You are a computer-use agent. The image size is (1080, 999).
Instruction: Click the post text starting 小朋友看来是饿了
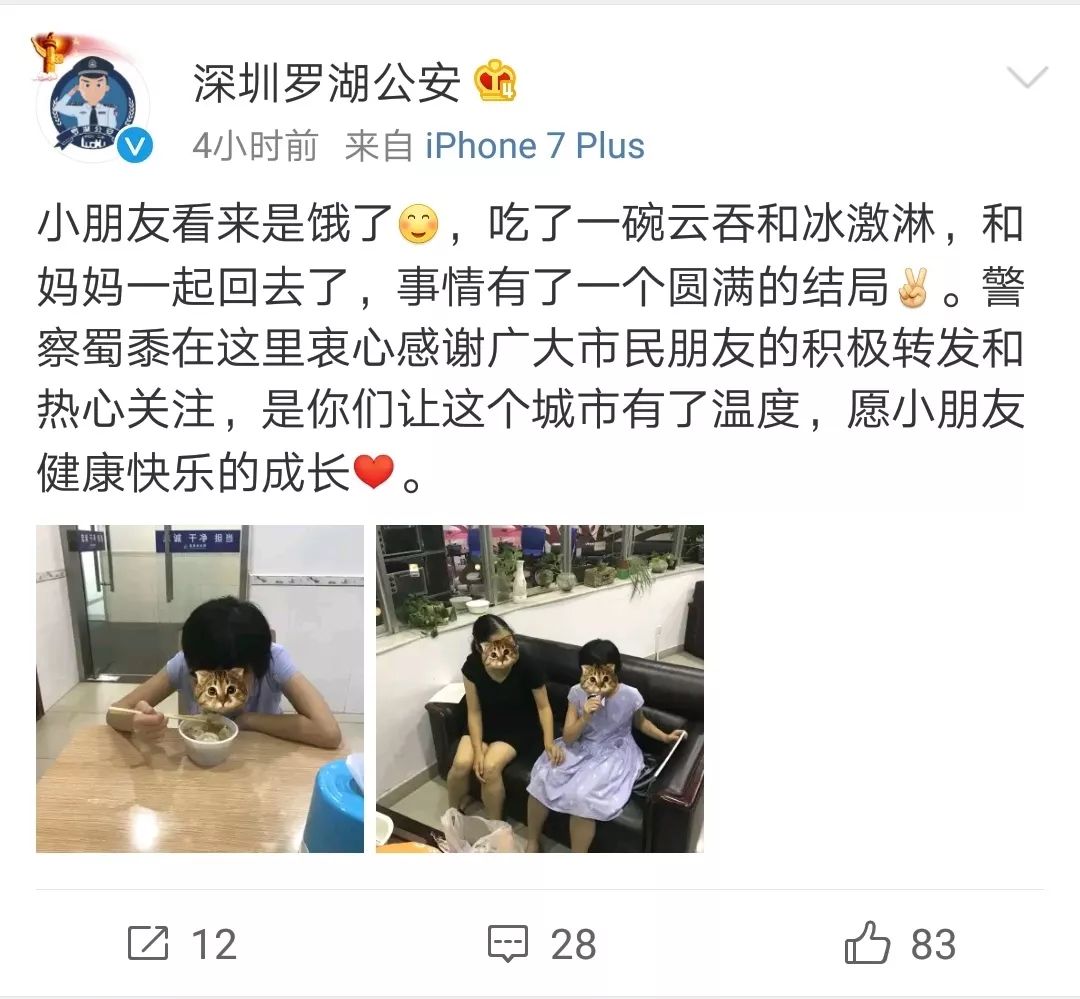pos(530,349)
